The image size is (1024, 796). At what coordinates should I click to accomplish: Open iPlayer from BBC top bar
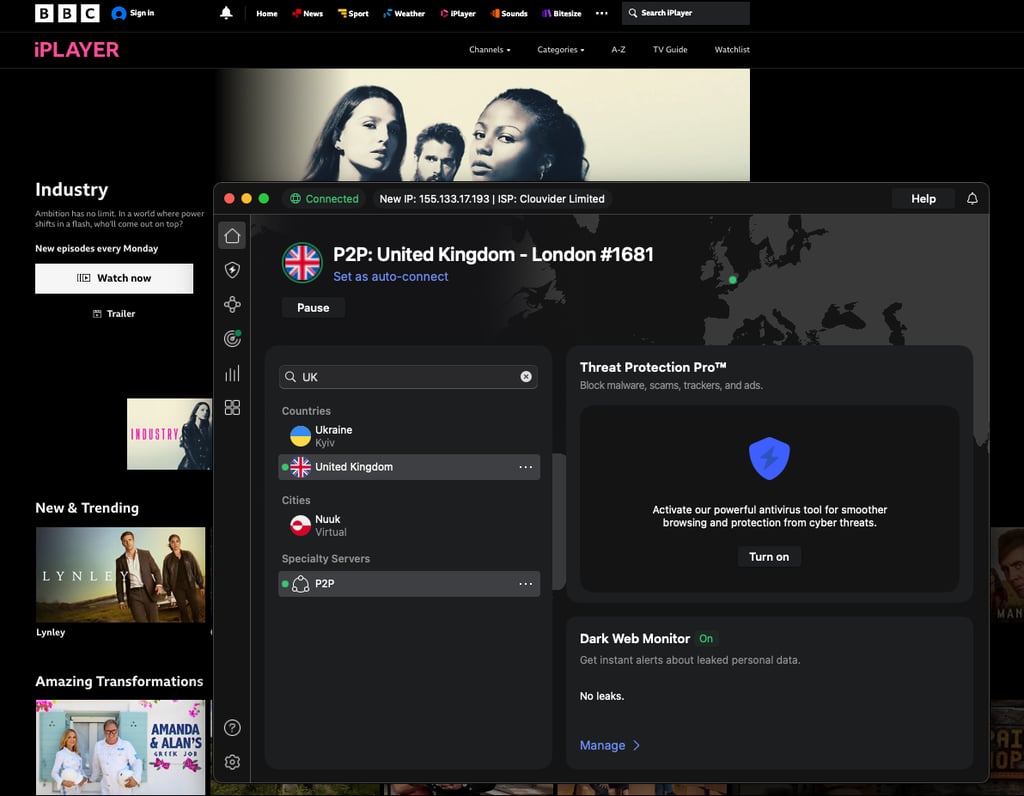point(458,13)
